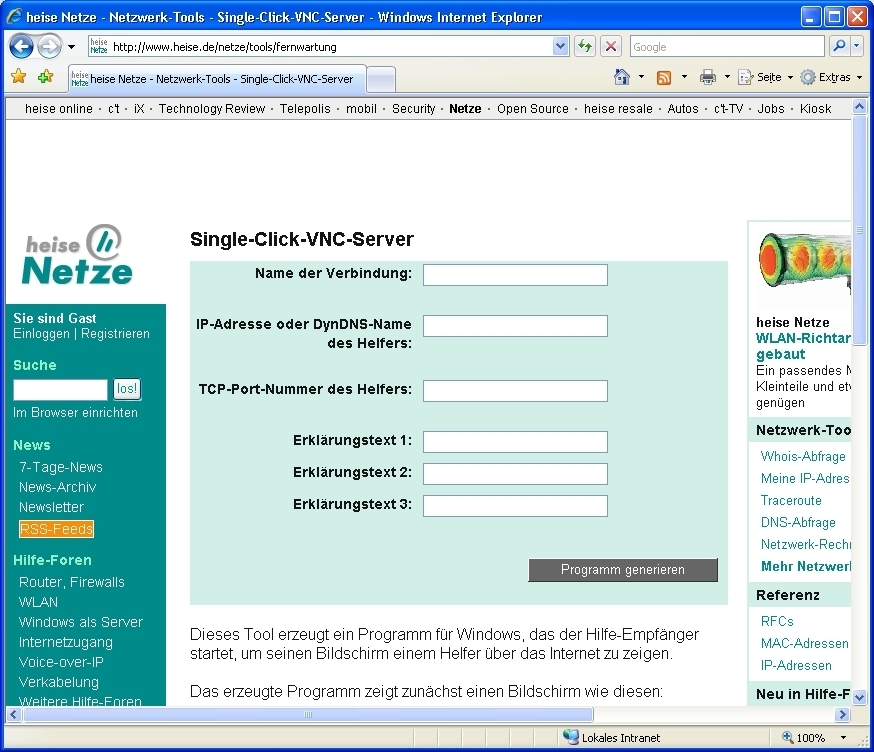
Task: Open 7-Tage-News sidebar link
Action: [61, 467]
